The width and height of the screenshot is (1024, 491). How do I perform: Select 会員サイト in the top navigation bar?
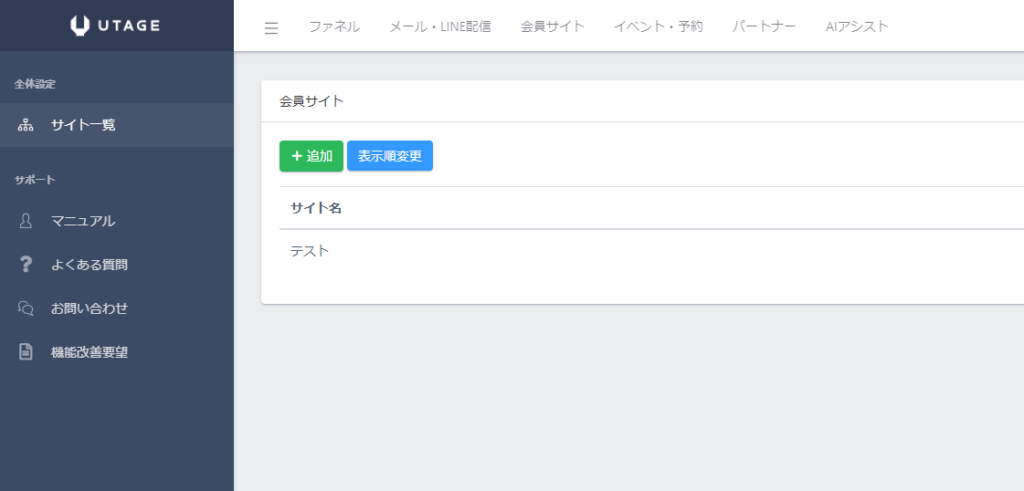click(552, 27)
